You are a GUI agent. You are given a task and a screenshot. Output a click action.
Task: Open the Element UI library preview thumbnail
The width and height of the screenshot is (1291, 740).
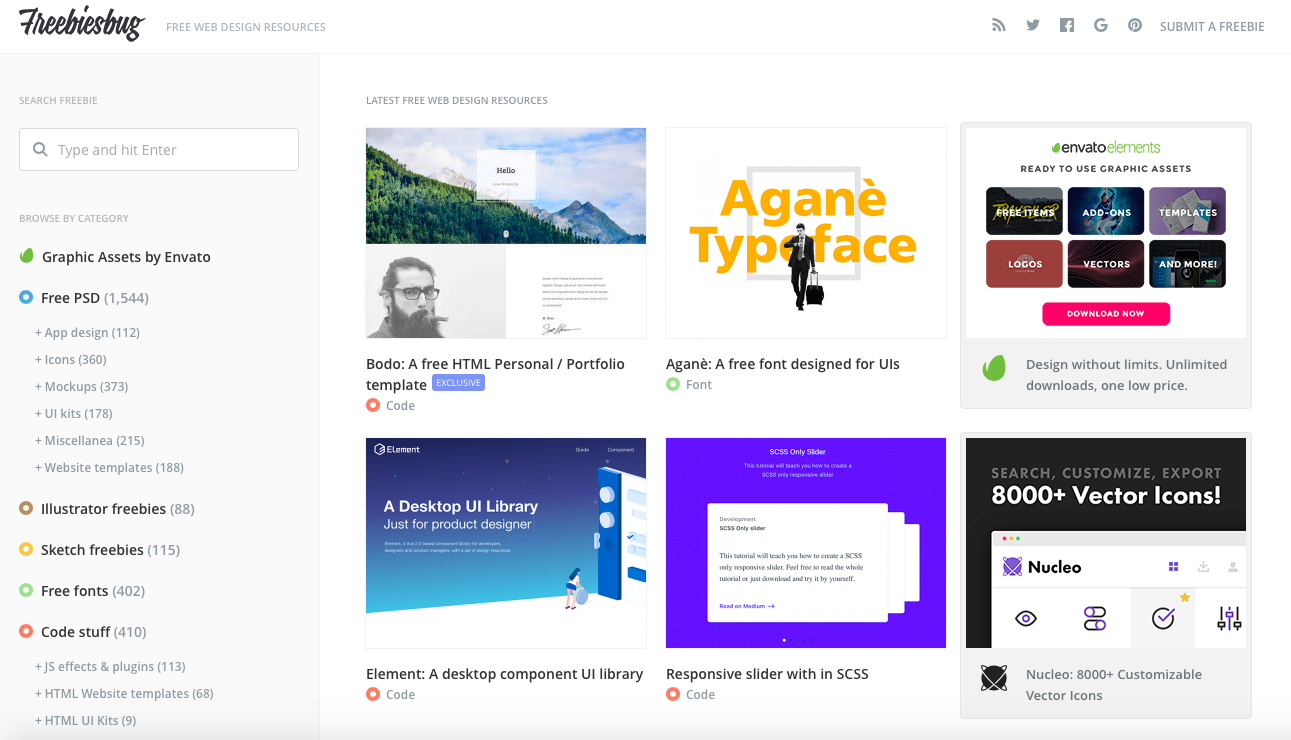pyautogui.click(x=506, y=543)
